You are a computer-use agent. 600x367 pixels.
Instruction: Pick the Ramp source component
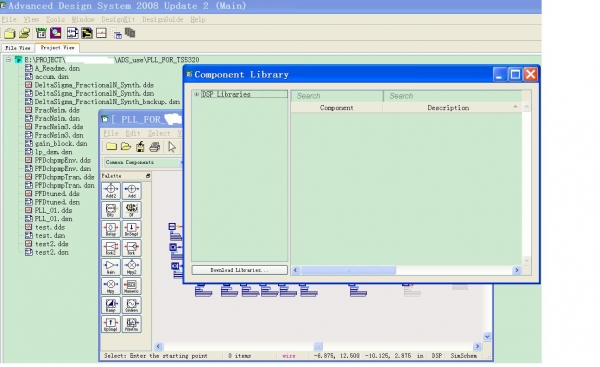click(x=111, y=305)
